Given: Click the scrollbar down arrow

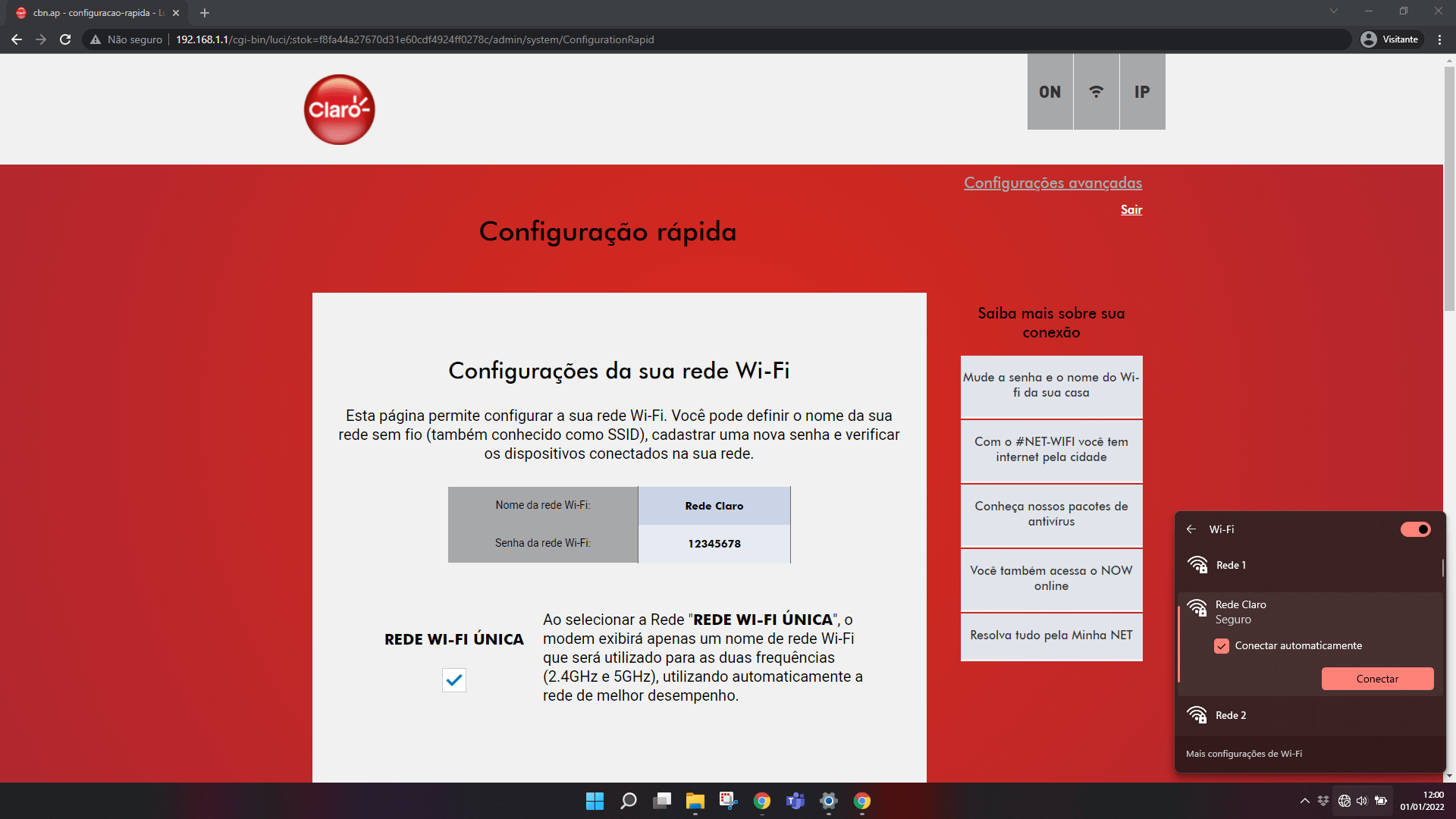Looking at the screenshot, I should tap(1449, 776).
